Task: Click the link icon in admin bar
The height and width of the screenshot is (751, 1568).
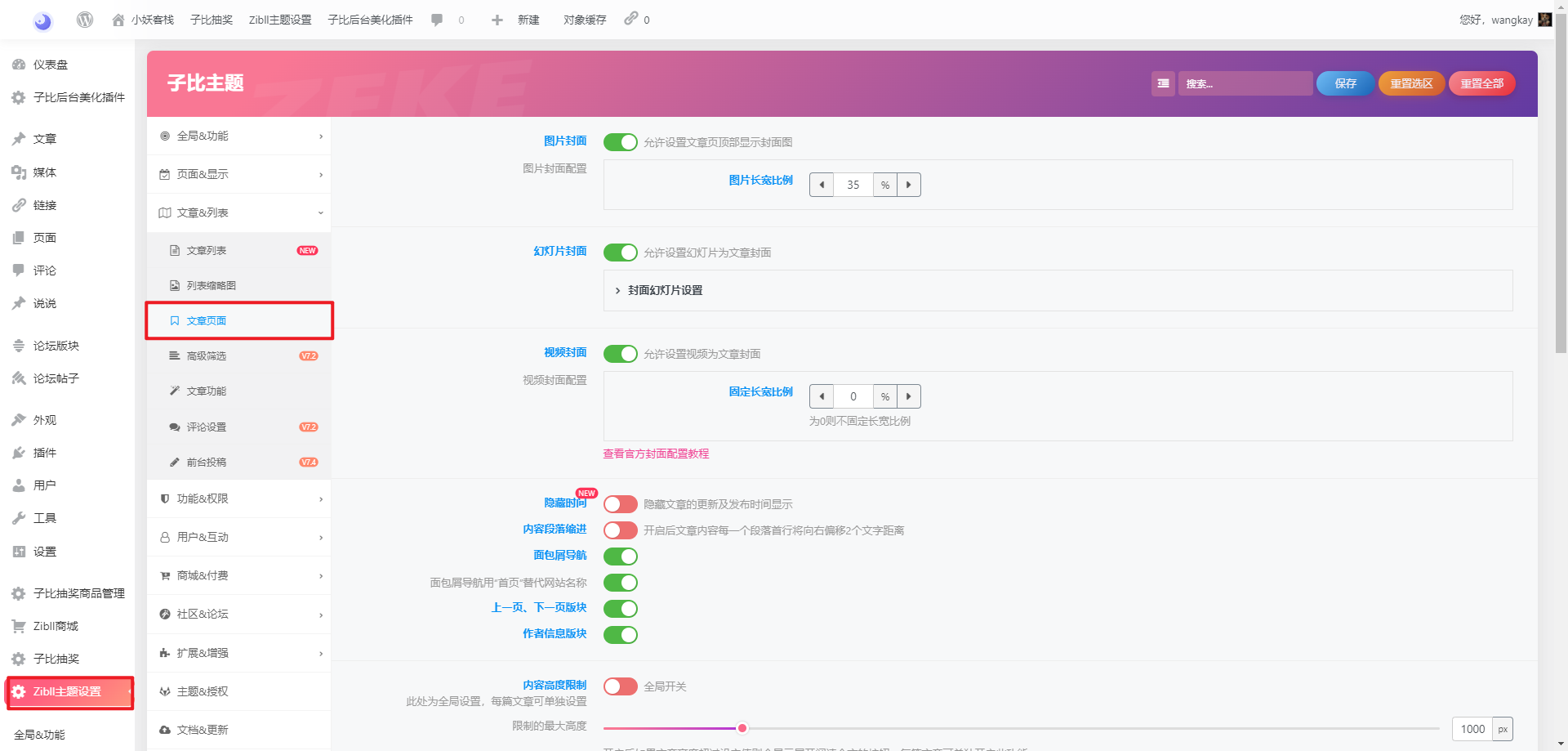Action: pos(630,18)
